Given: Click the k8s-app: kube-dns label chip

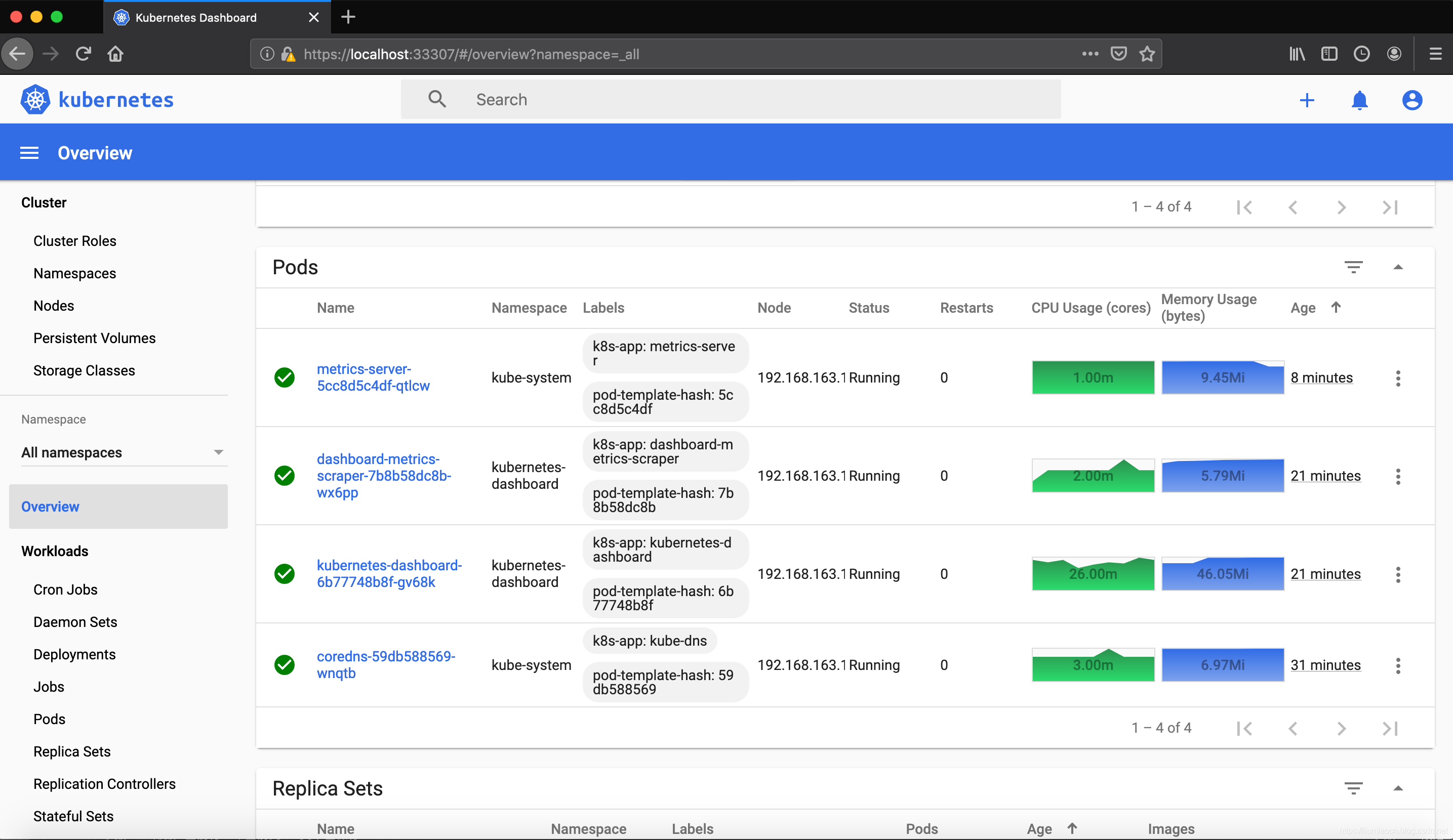Looking at the screenshot, I should point(649,640).
